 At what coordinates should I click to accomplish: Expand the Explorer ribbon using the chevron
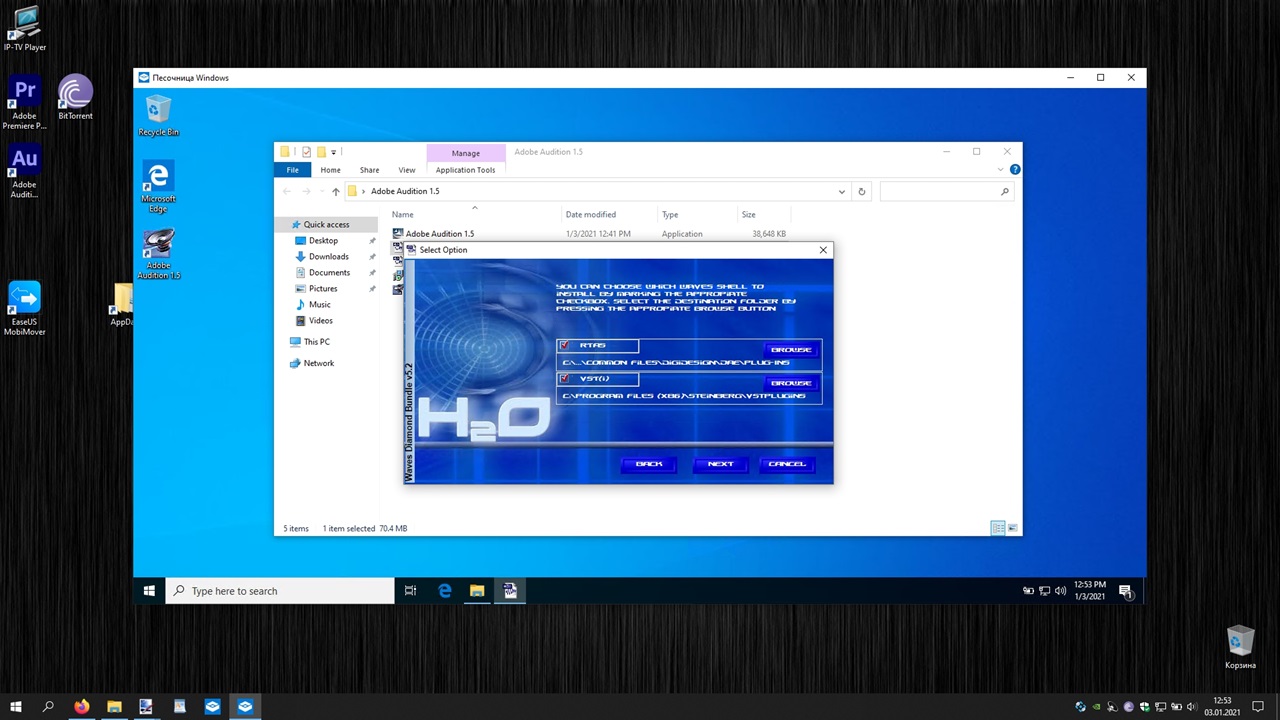coord(1003,170)
